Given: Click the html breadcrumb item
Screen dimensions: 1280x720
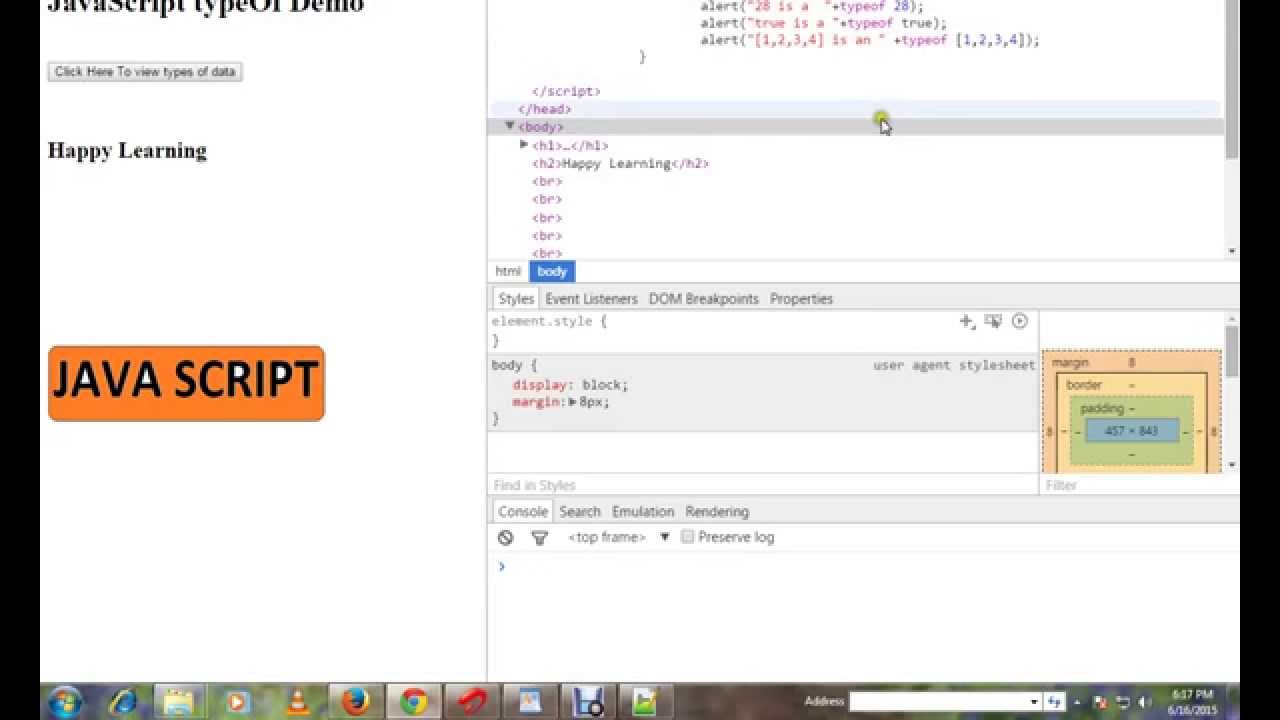Looking at the screenshot, I should pyautogui.click(x=508, y=271).
